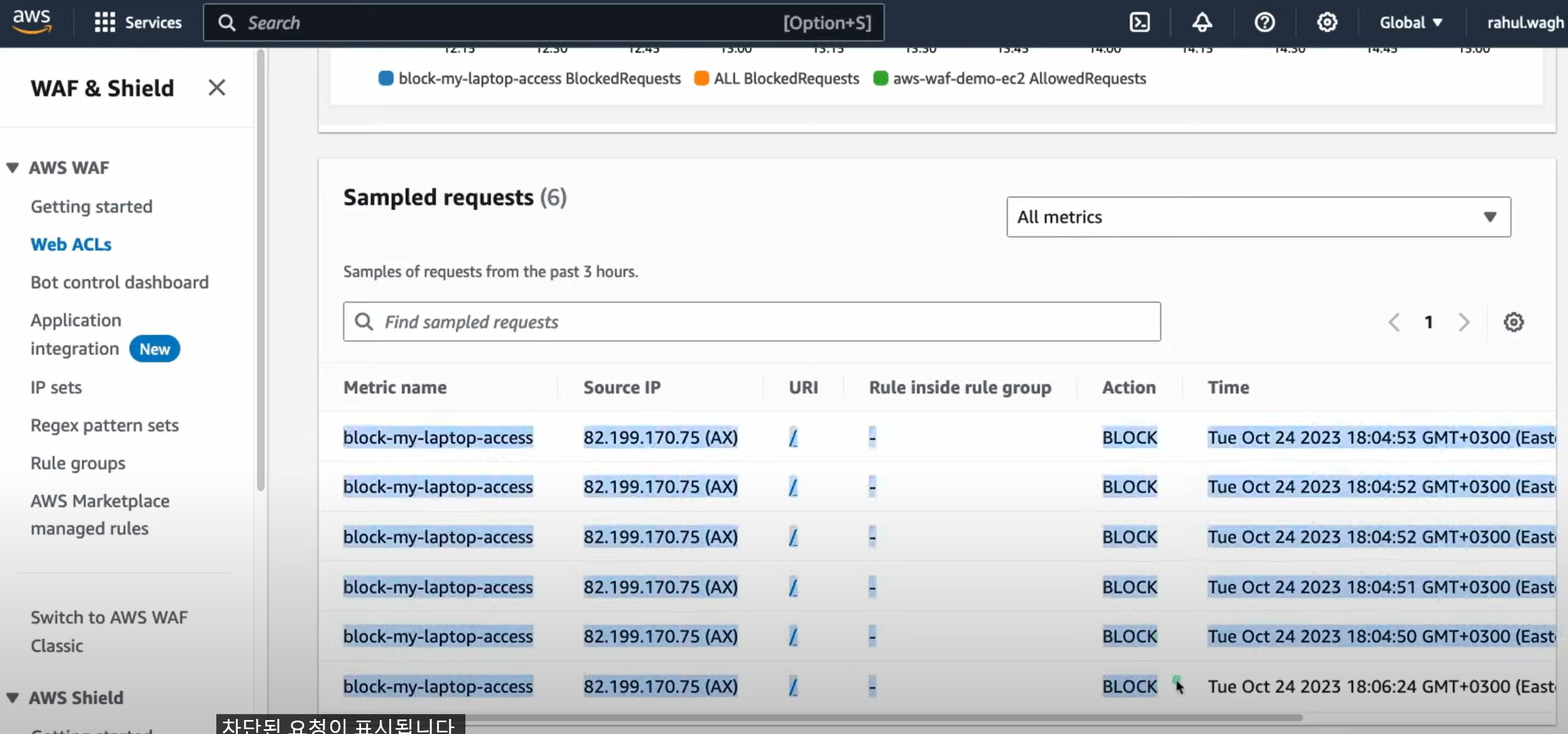
Task: Open Bot control dashboard link
Action: (119, 282)
